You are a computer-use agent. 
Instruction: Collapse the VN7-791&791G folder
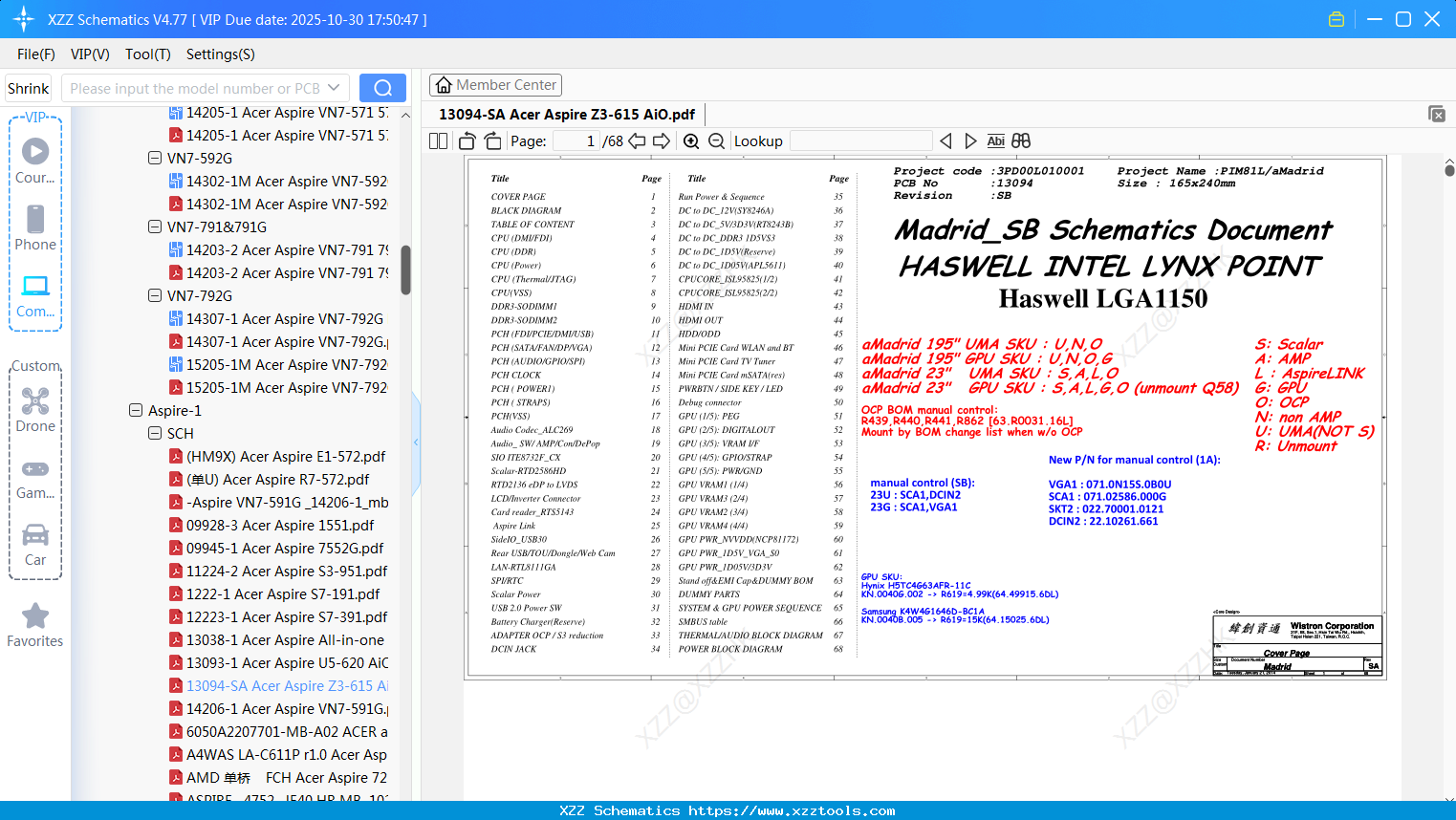155,227
